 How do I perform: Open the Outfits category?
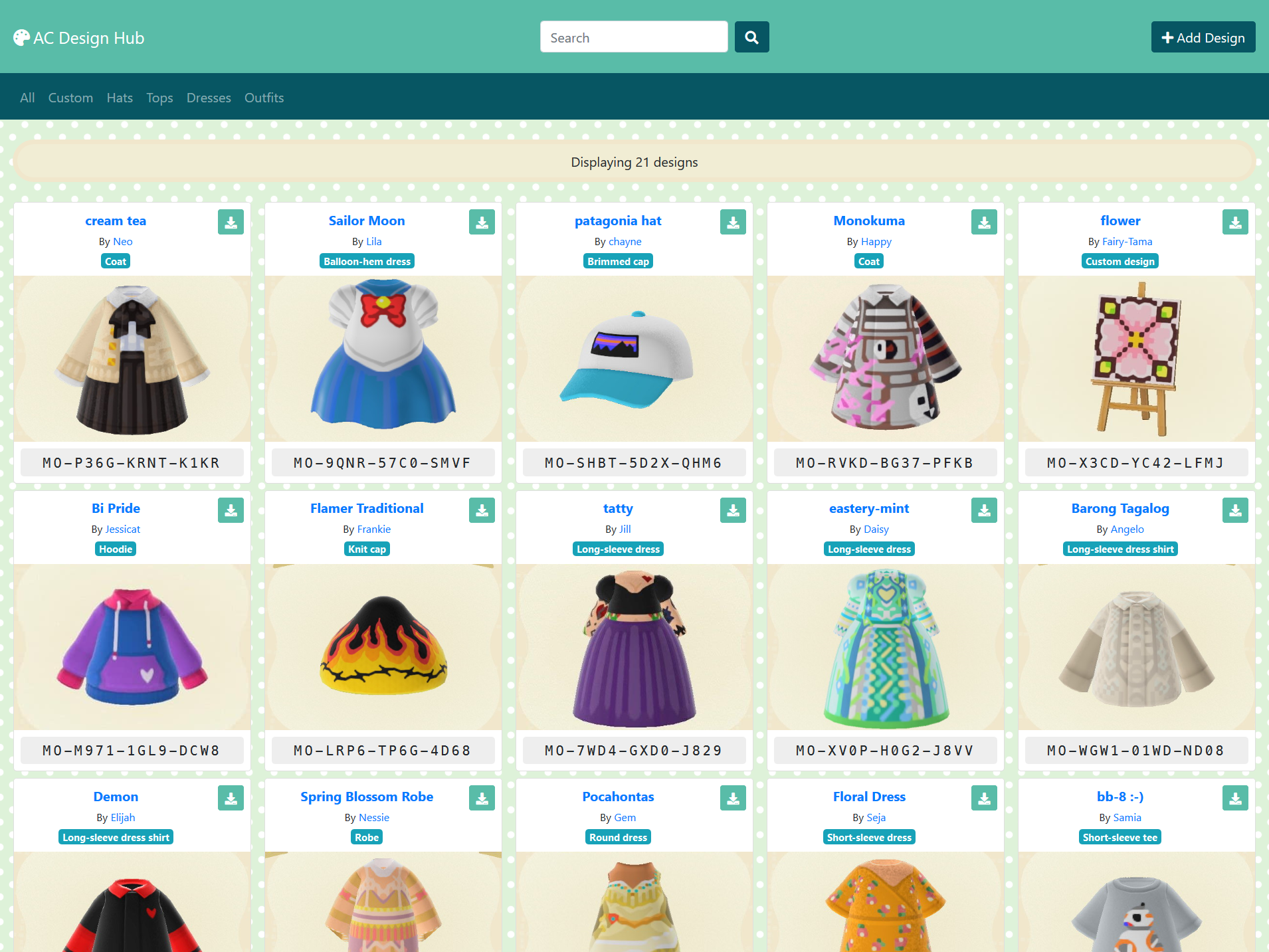264,98
